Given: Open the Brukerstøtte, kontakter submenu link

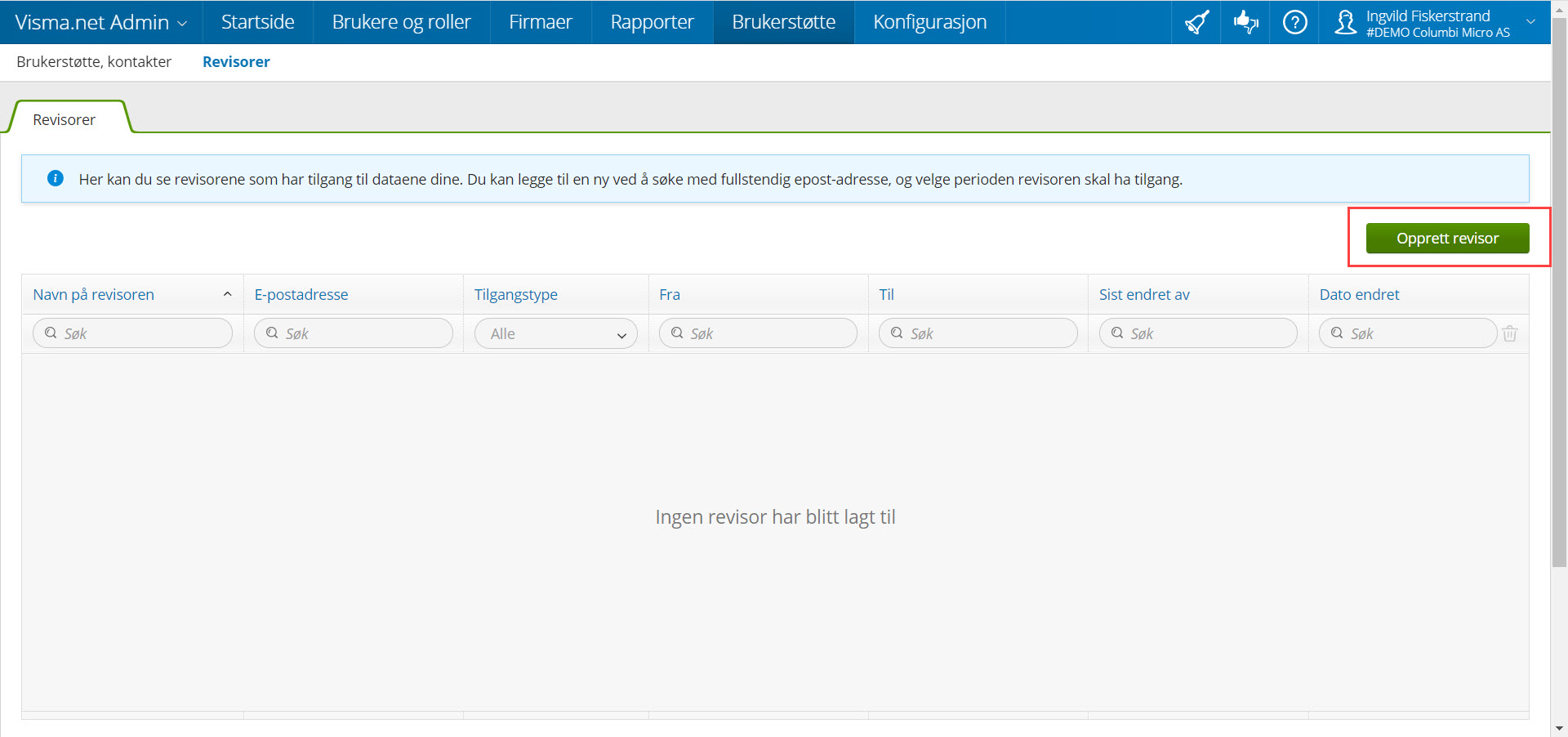Looking at the screenshot, I should click(x=94, y=62).
